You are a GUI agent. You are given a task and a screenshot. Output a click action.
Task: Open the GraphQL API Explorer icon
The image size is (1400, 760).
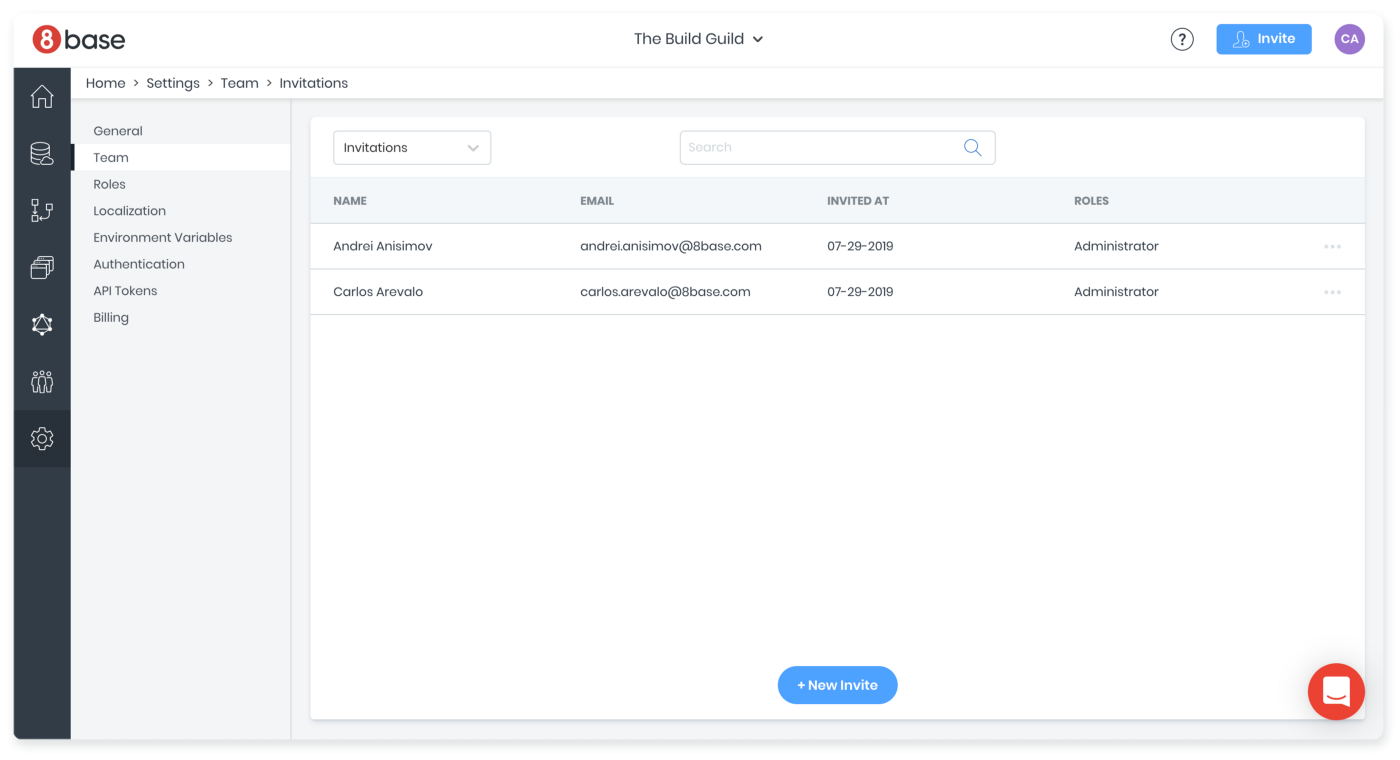pyautogui.click(x=41, y=324)
